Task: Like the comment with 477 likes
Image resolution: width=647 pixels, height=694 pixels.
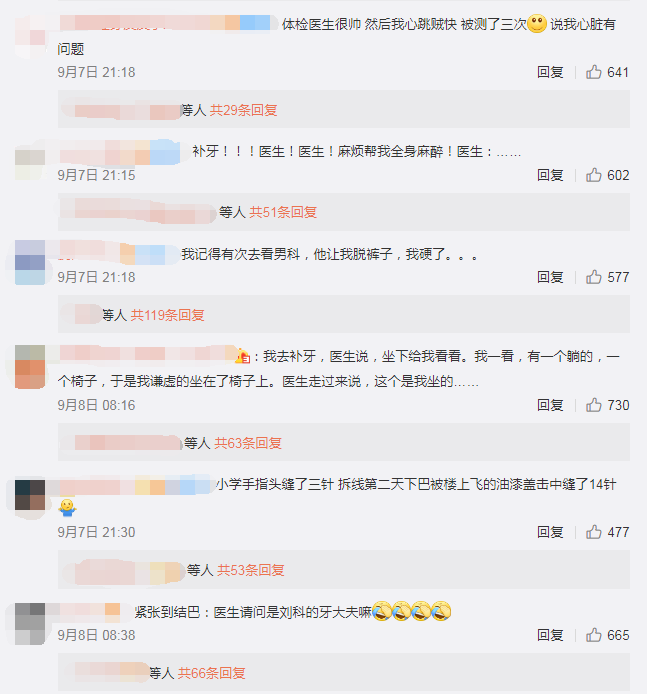Action: click(593, 532)
